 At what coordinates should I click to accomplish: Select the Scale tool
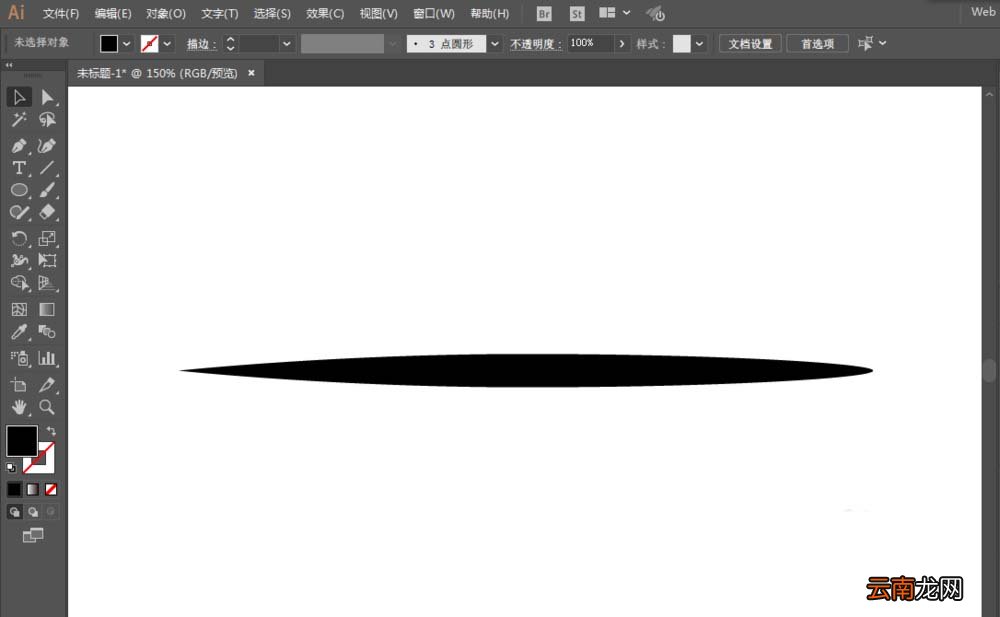(47, 239)
